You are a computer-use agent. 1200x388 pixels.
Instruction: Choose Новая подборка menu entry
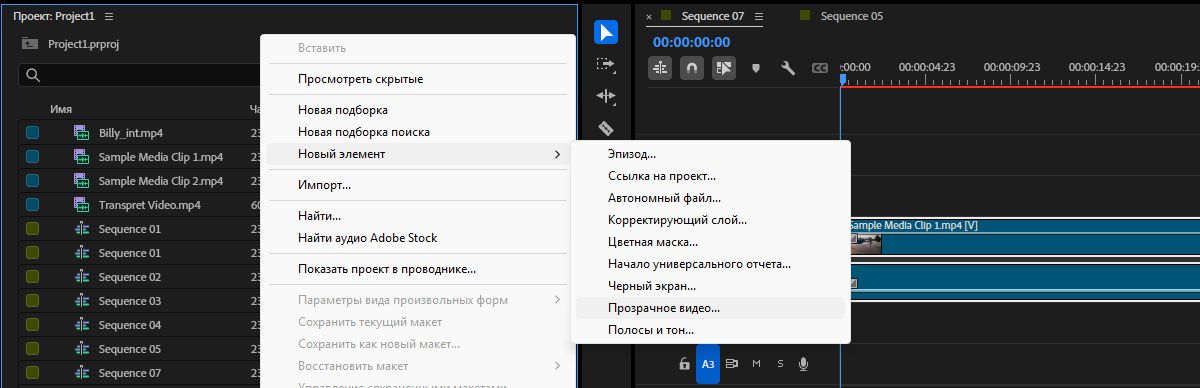343,110
